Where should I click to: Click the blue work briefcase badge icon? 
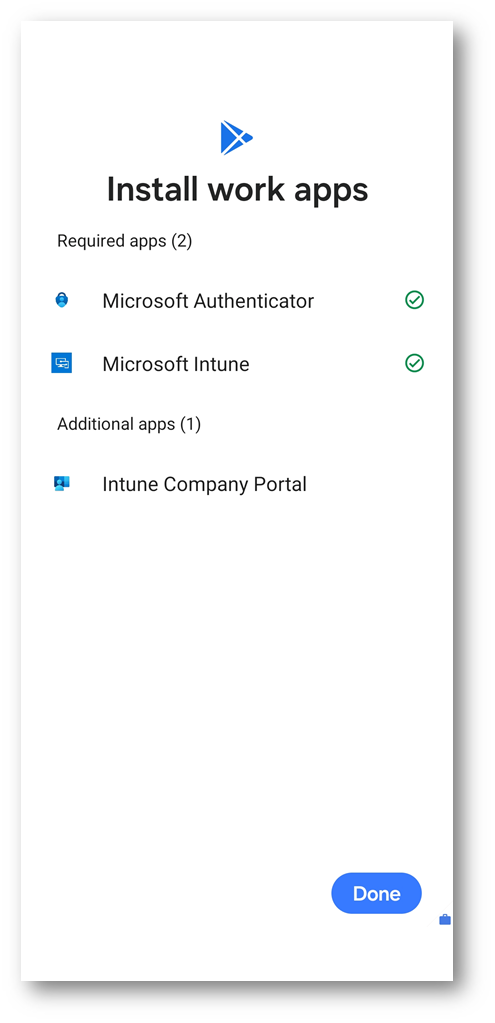[445, 920]
